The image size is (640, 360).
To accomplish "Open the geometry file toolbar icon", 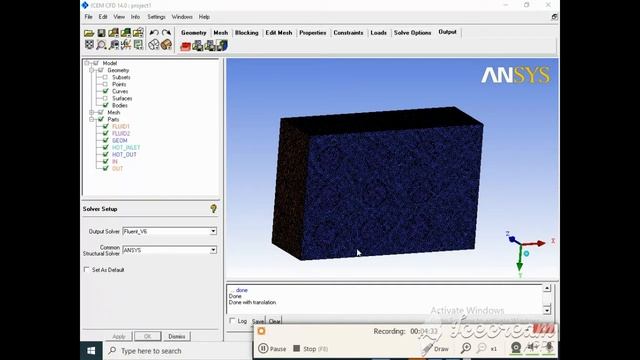I will click(113, 33).
